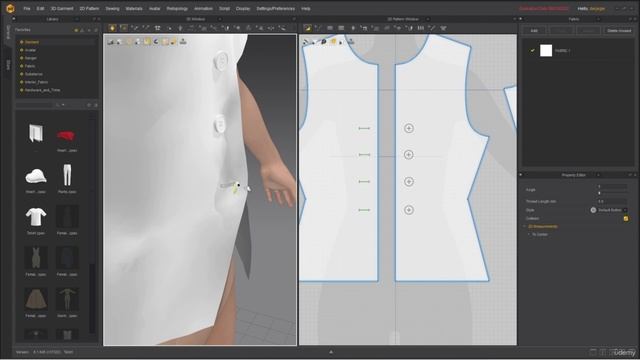Click the round button icon beside Default Button
Screen dimensions: 640x360
click(593, 210)
